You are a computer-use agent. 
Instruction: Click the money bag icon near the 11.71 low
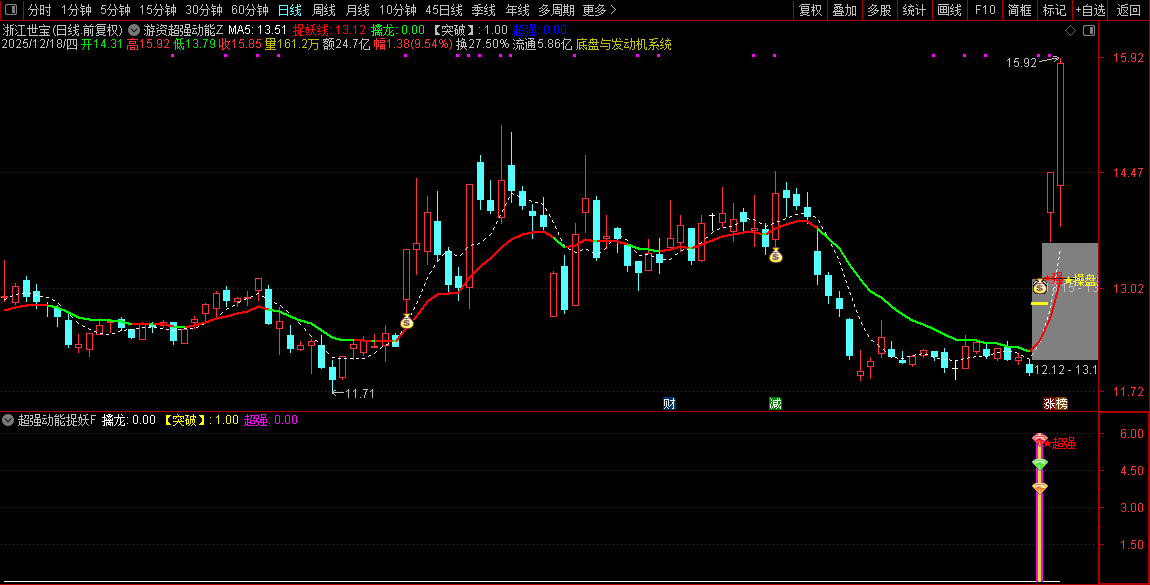click(406, 321)
